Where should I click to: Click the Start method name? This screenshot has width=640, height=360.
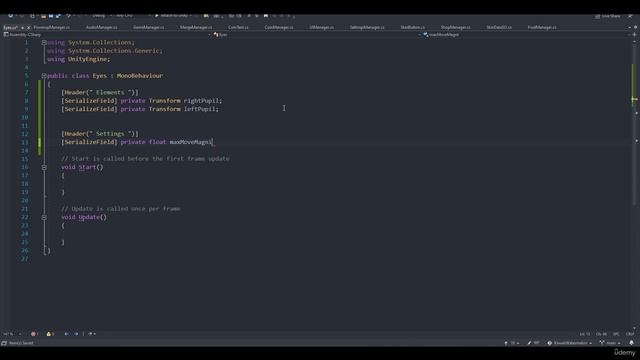pos(87,167)
